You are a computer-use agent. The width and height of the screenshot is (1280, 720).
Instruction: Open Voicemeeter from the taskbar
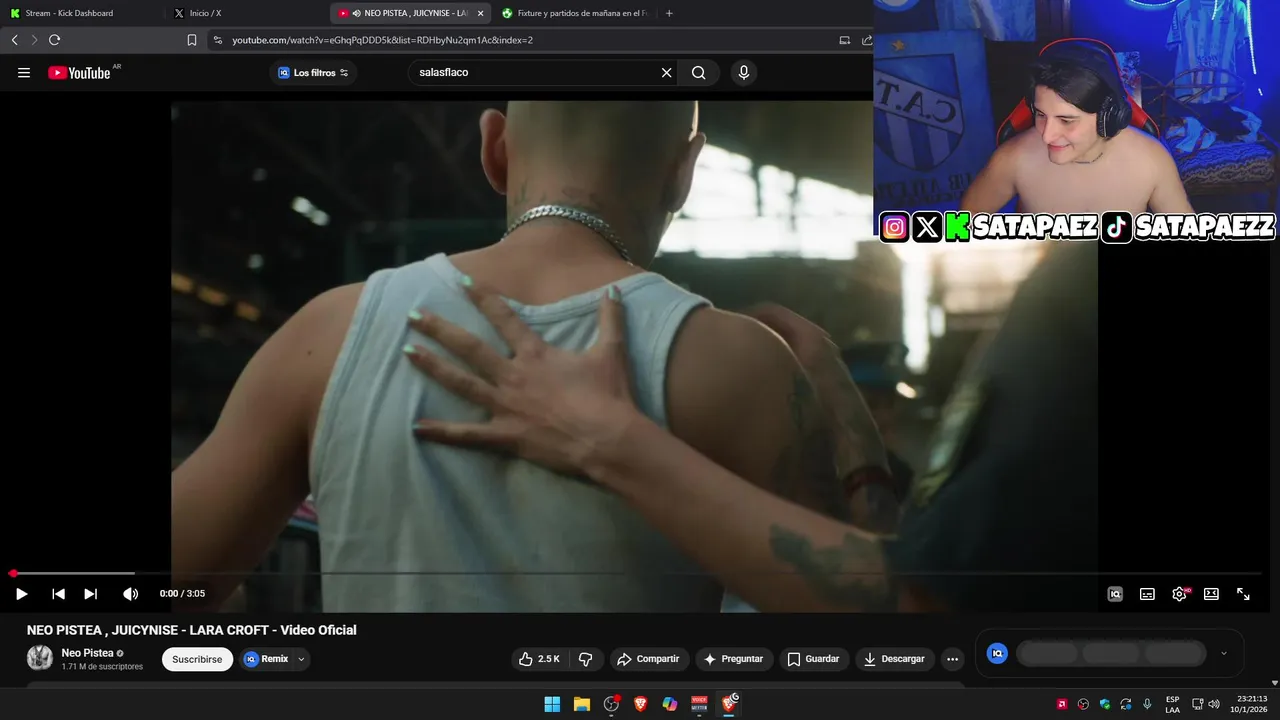pyautogui.click(x=699, y=704)
